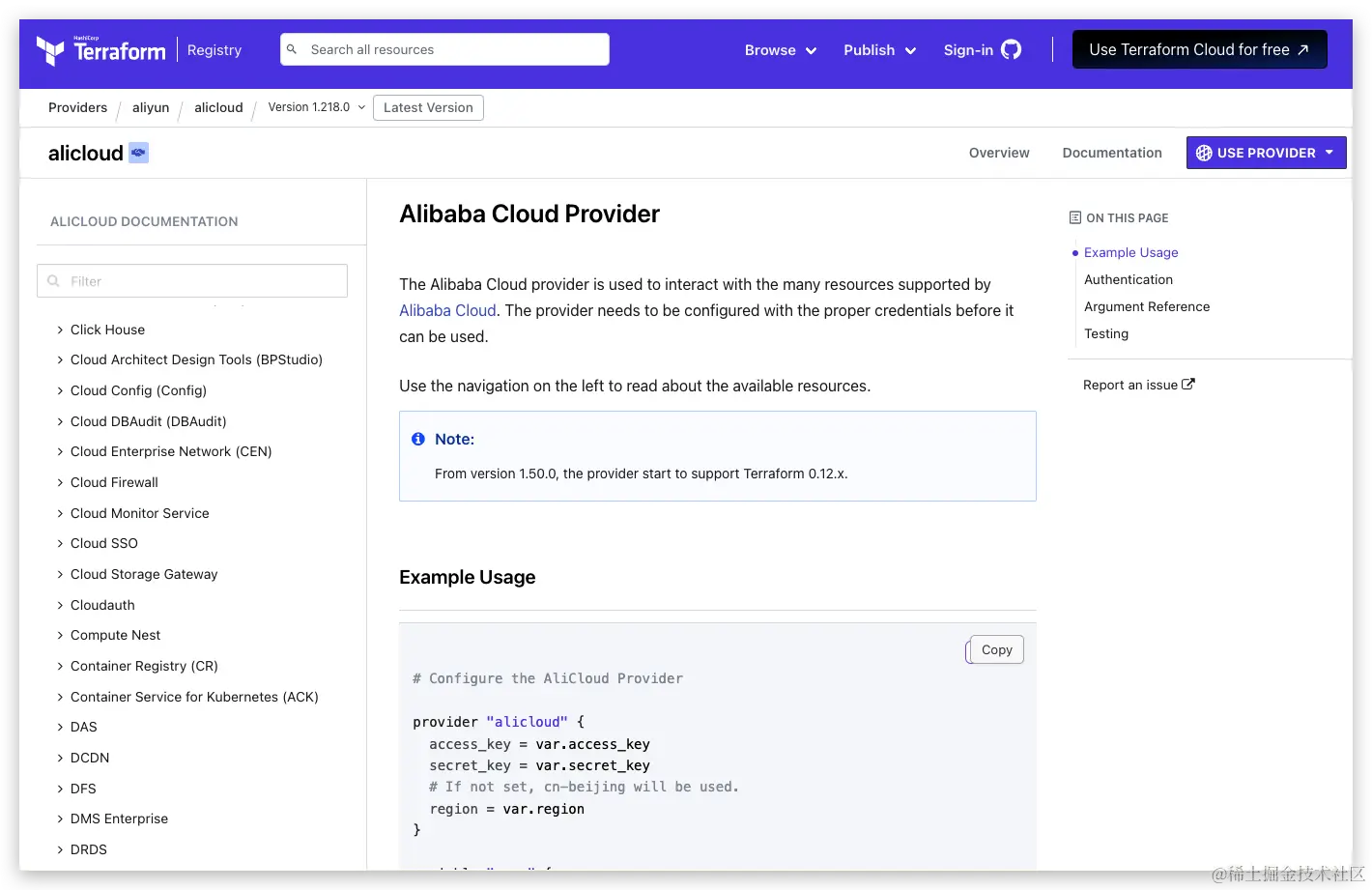
Task: Click the blue info icon in the Note box
Action: (x=418, y=439)
